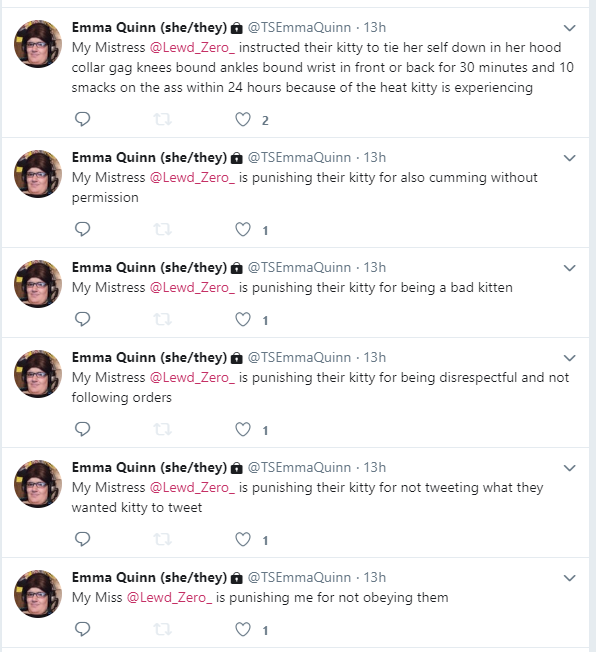Retweet the 'being a bad kitten' tweet

pyautogui.click(x=163, y=319)
